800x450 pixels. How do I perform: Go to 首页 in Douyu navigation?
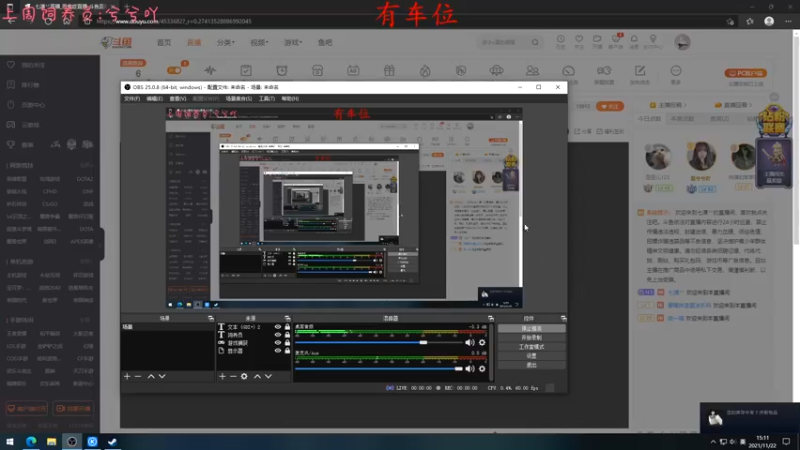coord(164,42)
